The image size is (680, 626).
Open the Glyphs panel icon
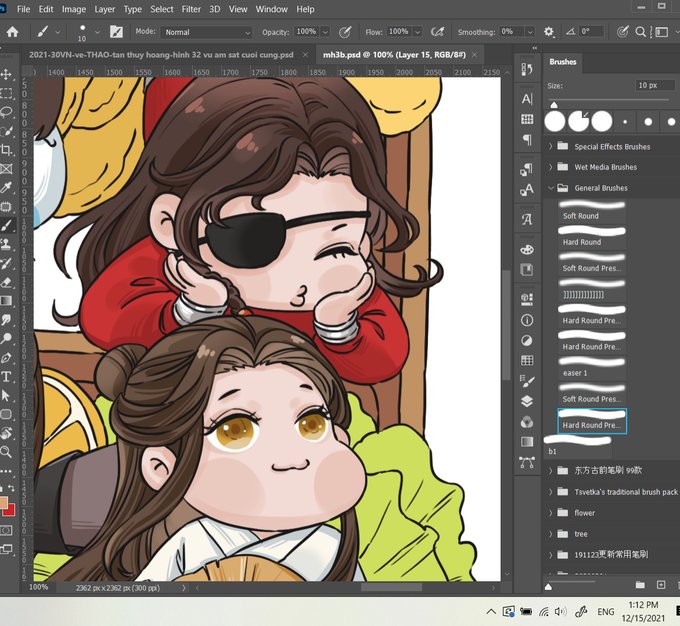coord(527,220)
